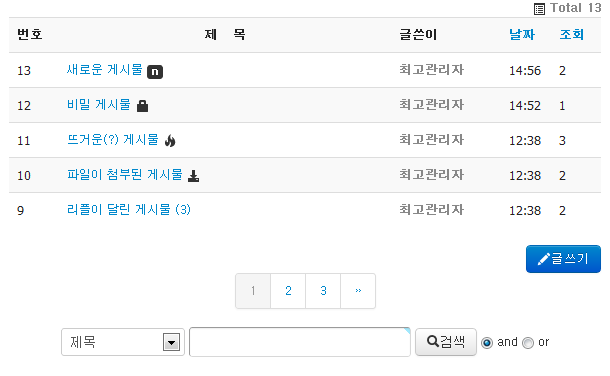Screen dimensions: 610x376
Task: Select the 'or' search radio option
Action: [528, 343]
